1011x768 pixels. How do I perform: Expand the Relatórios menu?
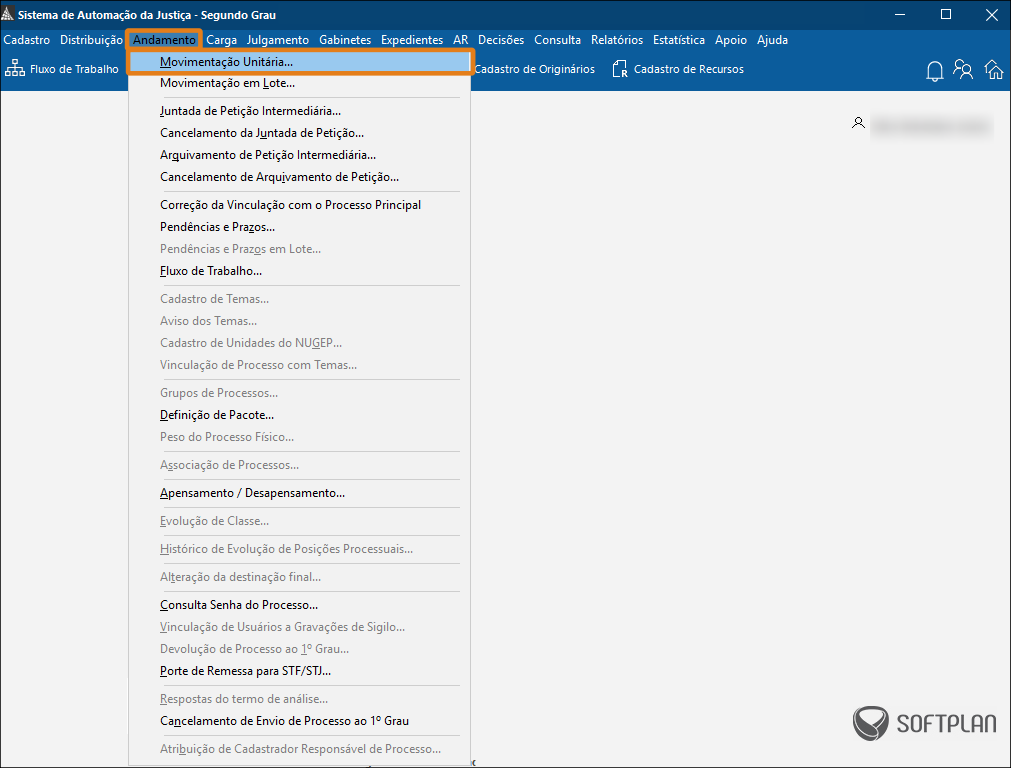pyautogui.click(x=617, y=40)
